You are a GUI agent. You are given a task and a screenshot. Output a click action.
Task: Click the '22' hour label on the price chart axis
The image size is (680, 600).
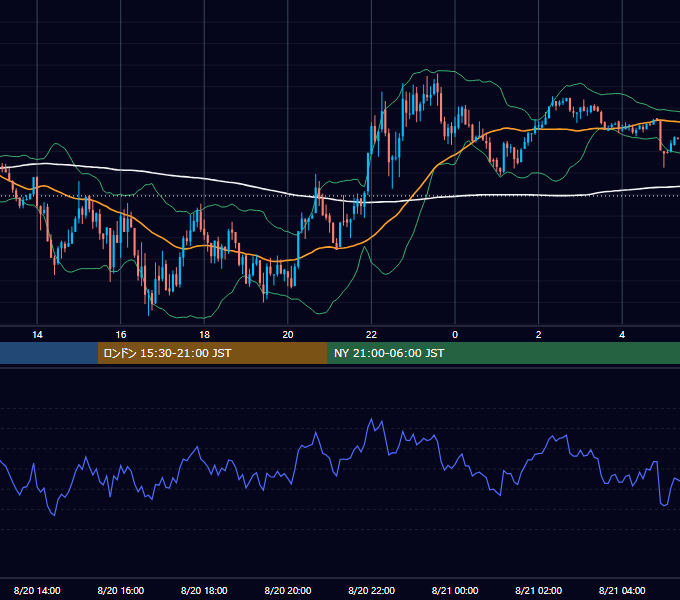(371, 335)
